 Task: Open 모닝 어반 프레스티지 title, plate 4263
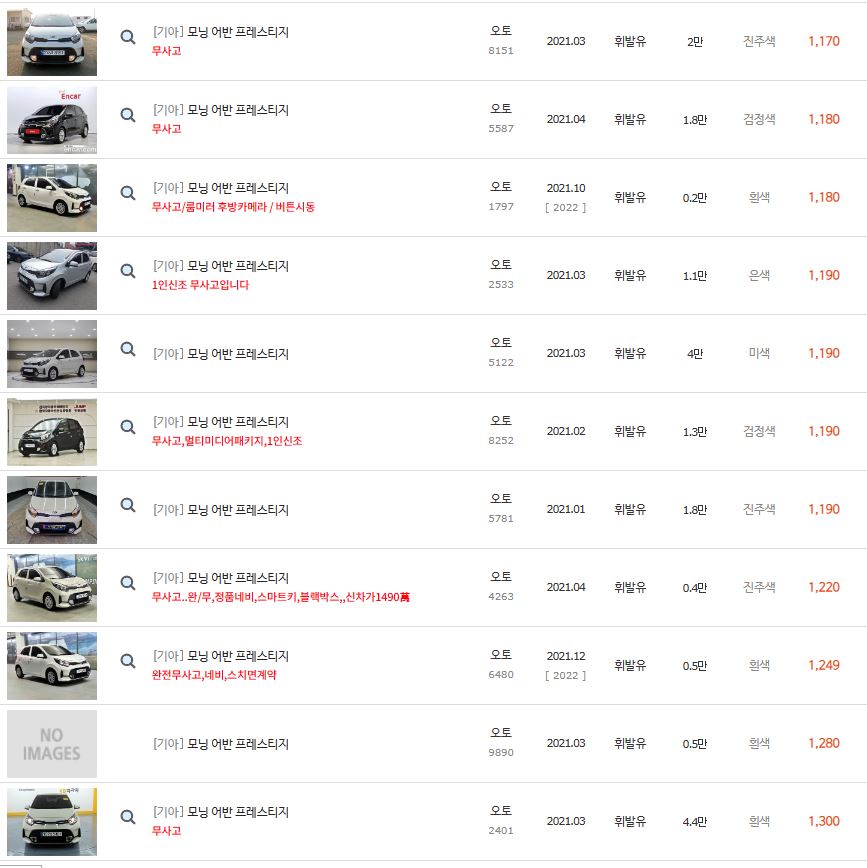point(238,578)
